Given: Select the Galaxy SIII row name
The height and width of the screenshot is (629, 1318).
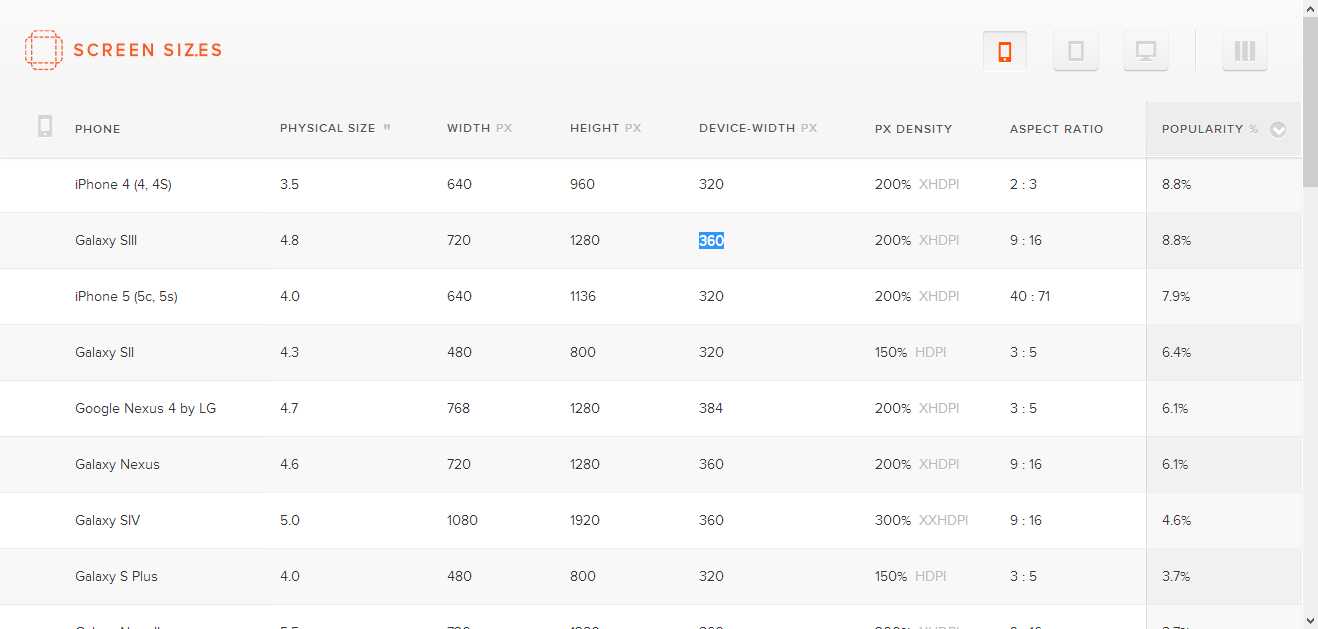Looking at the screenshot, I should click(105, 240).
